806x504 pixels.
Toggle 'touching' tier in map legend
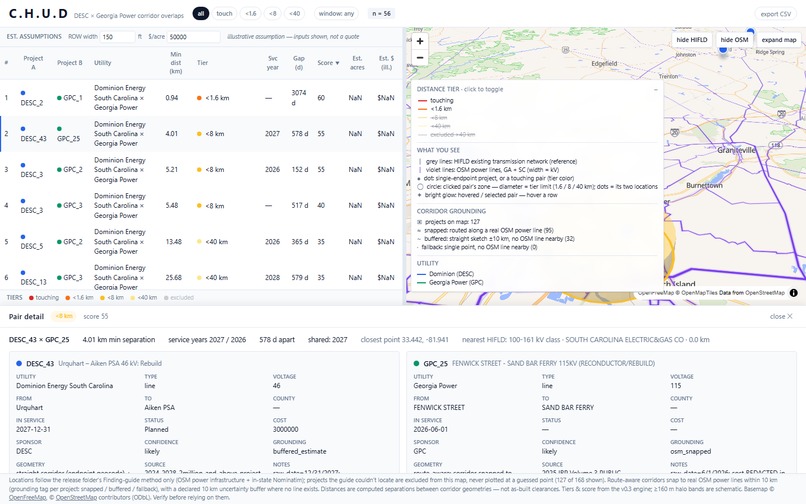click(436, 101)
